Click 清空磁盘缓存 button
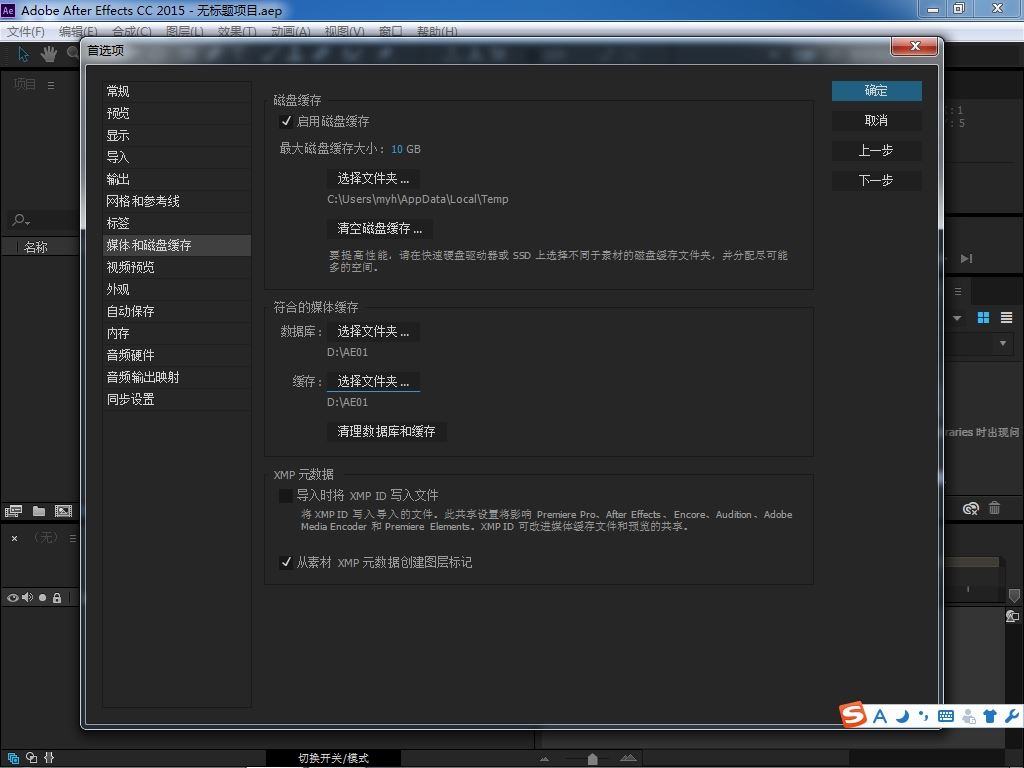The image size is (1024, 768). 379,229
